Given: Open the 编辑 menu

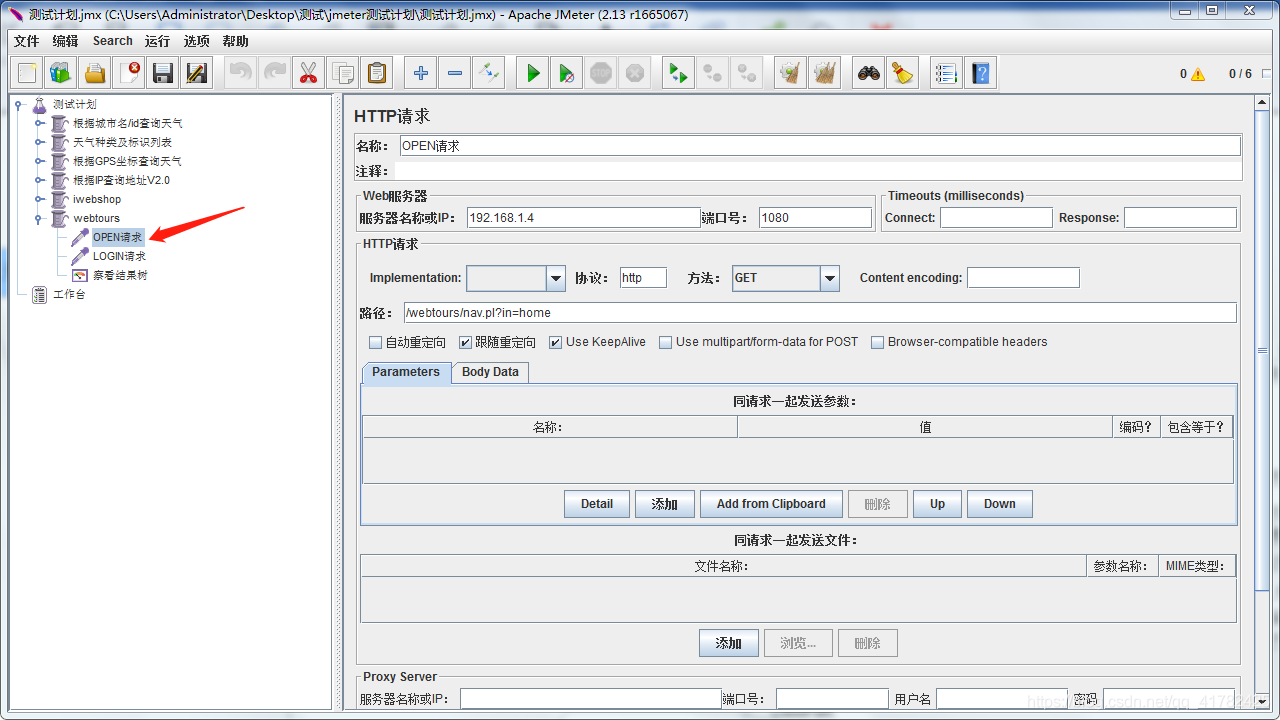Looking at the screenshot, I should [x=65, y=41].
